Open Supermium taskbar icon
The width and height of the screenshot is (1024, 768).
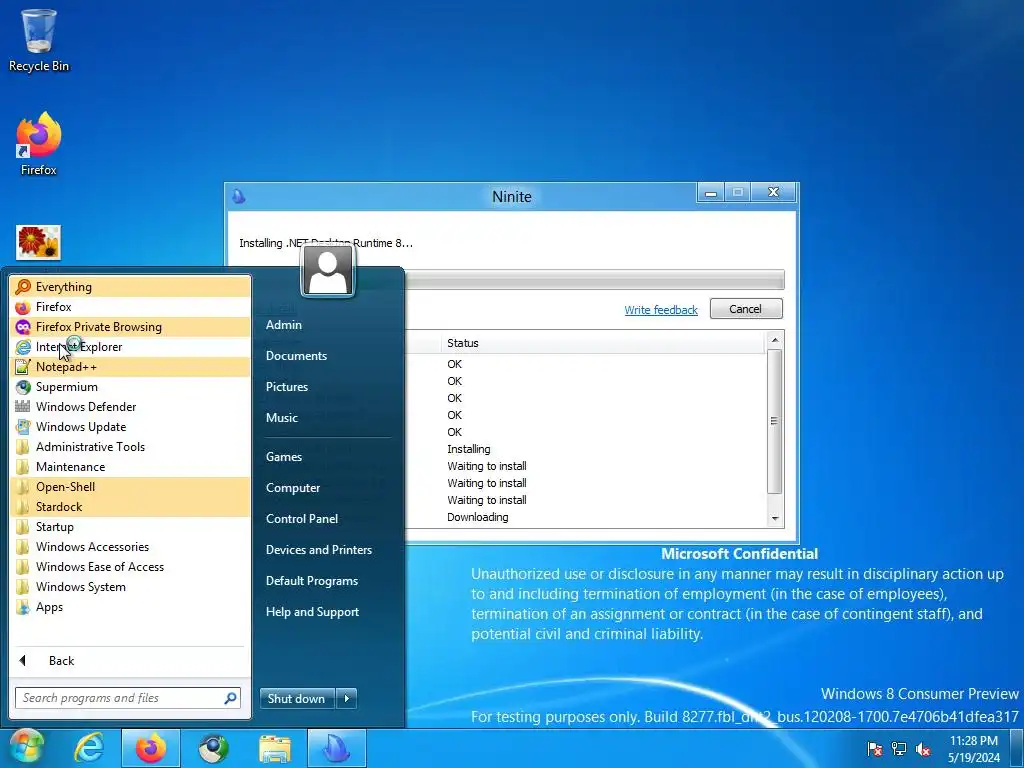[214, 748]
